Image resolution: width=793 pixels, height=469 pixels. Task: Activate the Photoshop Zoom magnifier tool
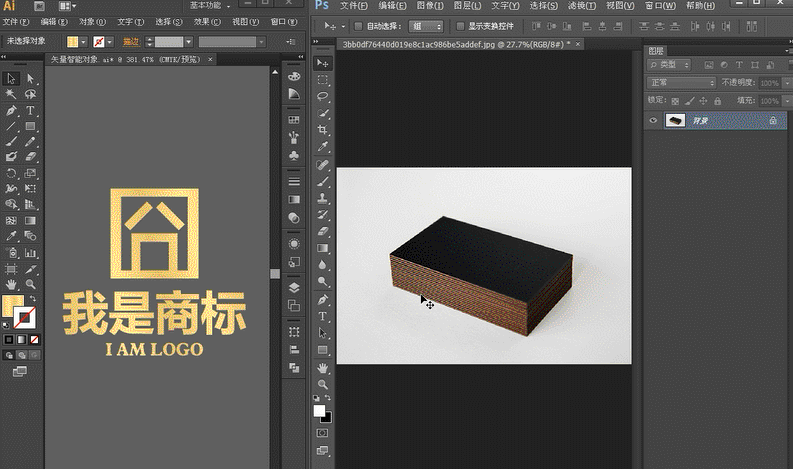[323, 383]
